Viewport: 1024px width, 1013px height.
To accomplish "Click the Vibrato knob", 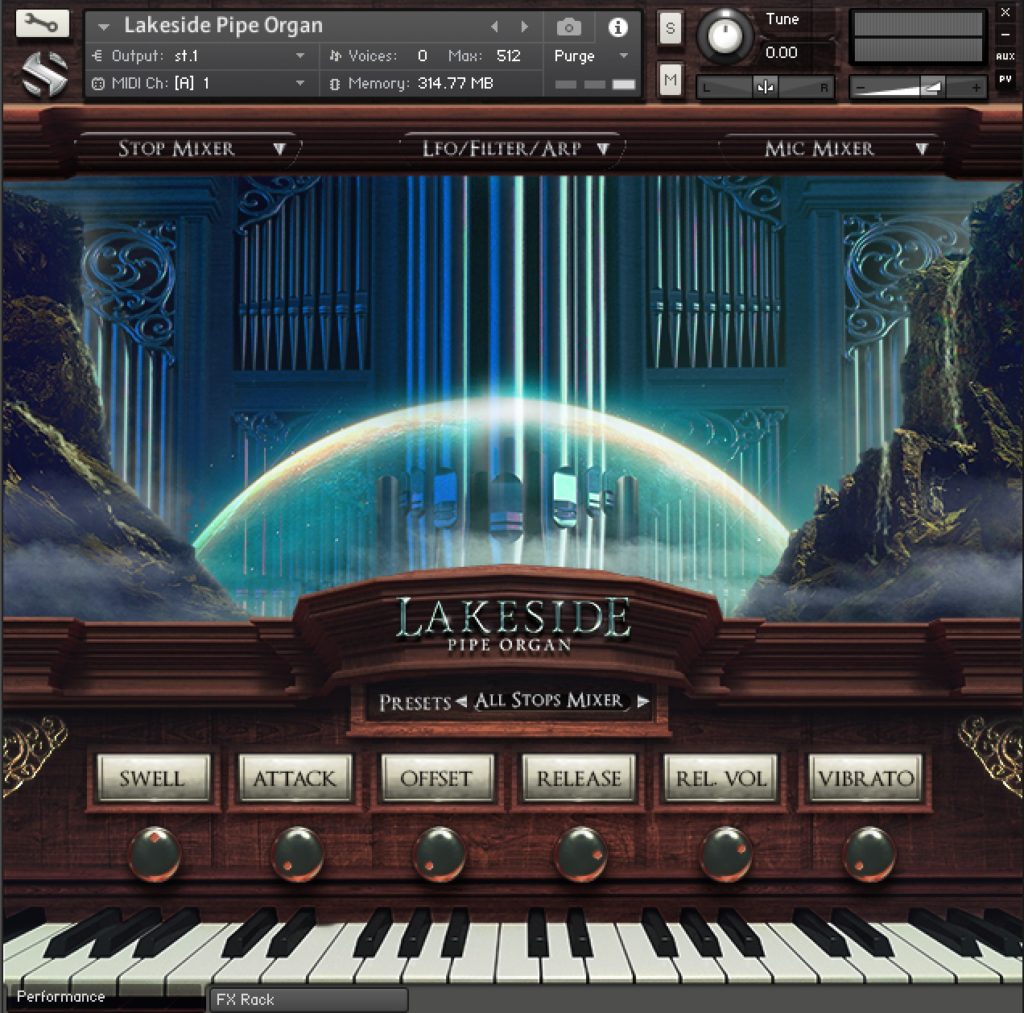I will click(869, 854).
